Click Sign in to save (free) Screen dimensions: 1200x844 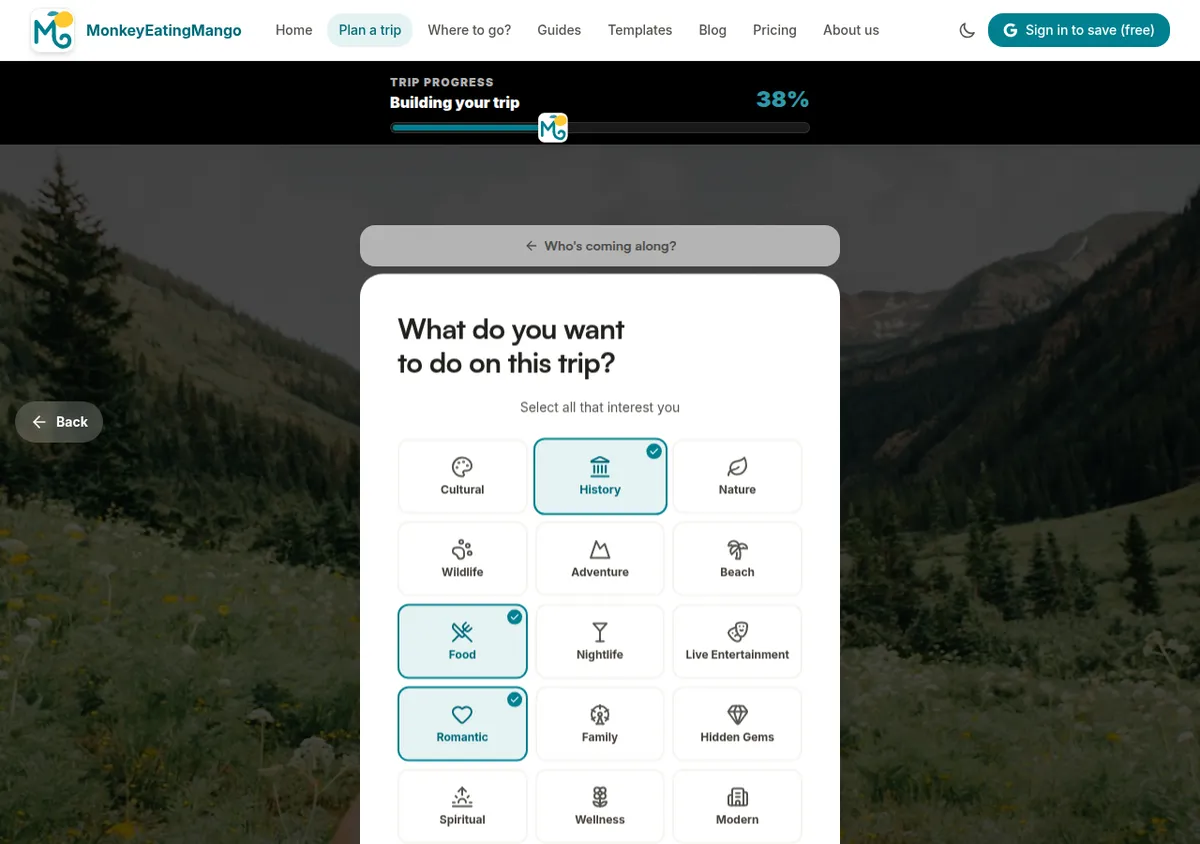[x=1079, y=30]
